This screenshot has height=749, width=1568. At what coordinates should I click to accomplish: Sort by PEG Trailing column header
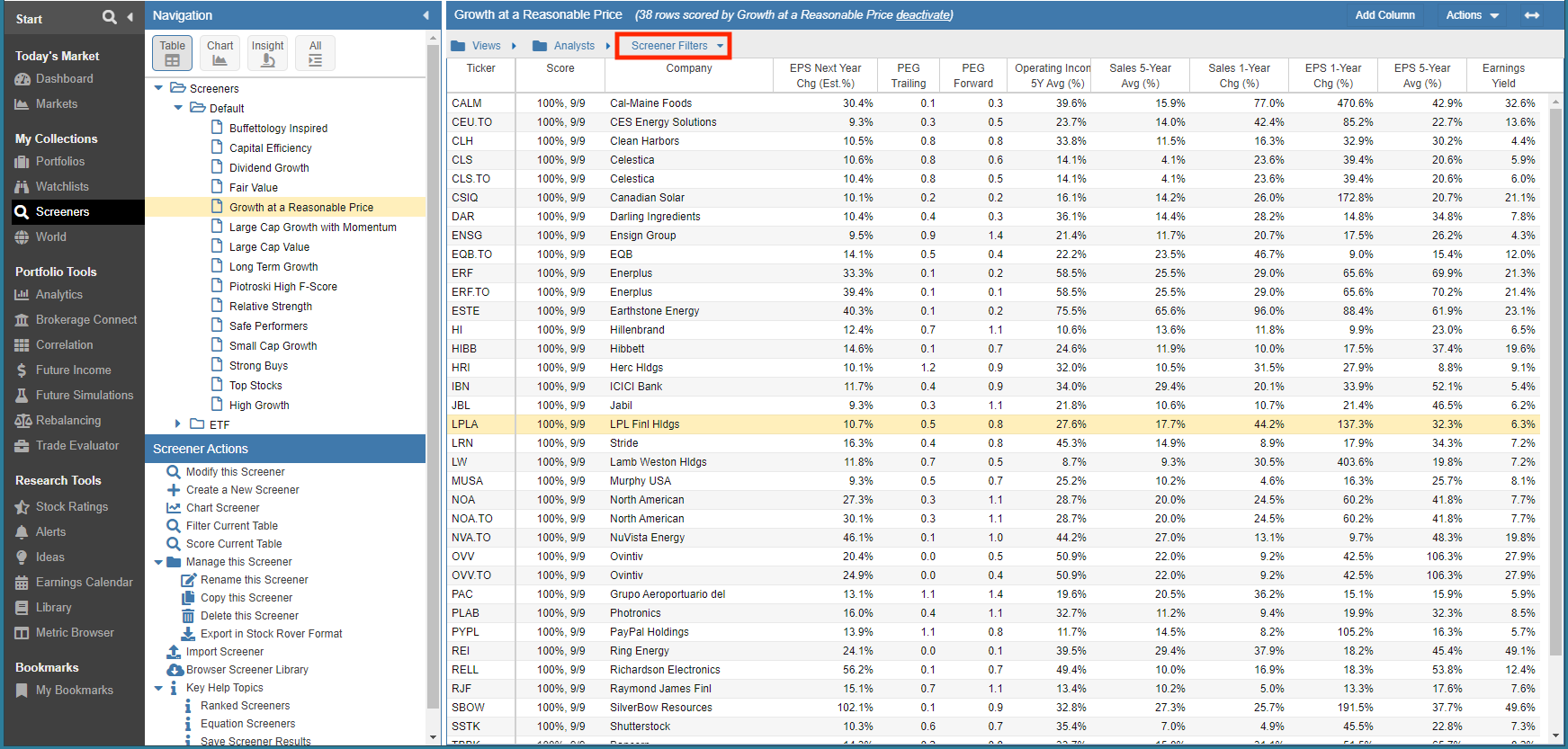[908, 76]
